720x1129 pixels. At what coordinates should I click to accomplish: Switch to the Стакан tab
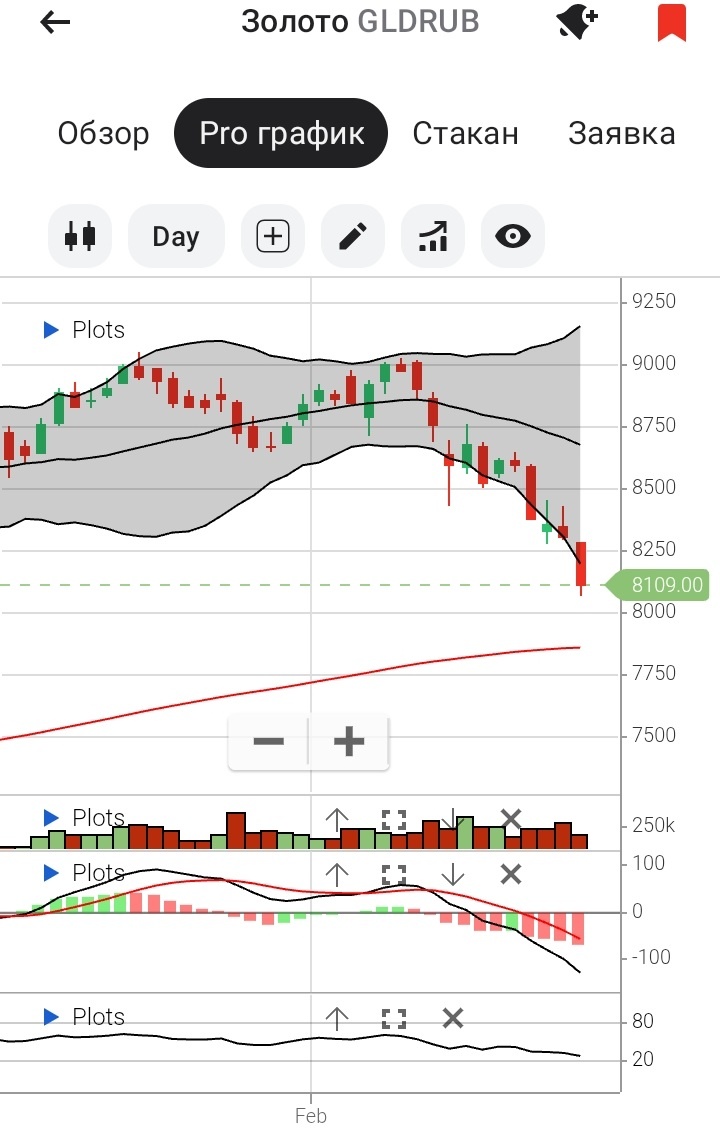click(466, 134)
